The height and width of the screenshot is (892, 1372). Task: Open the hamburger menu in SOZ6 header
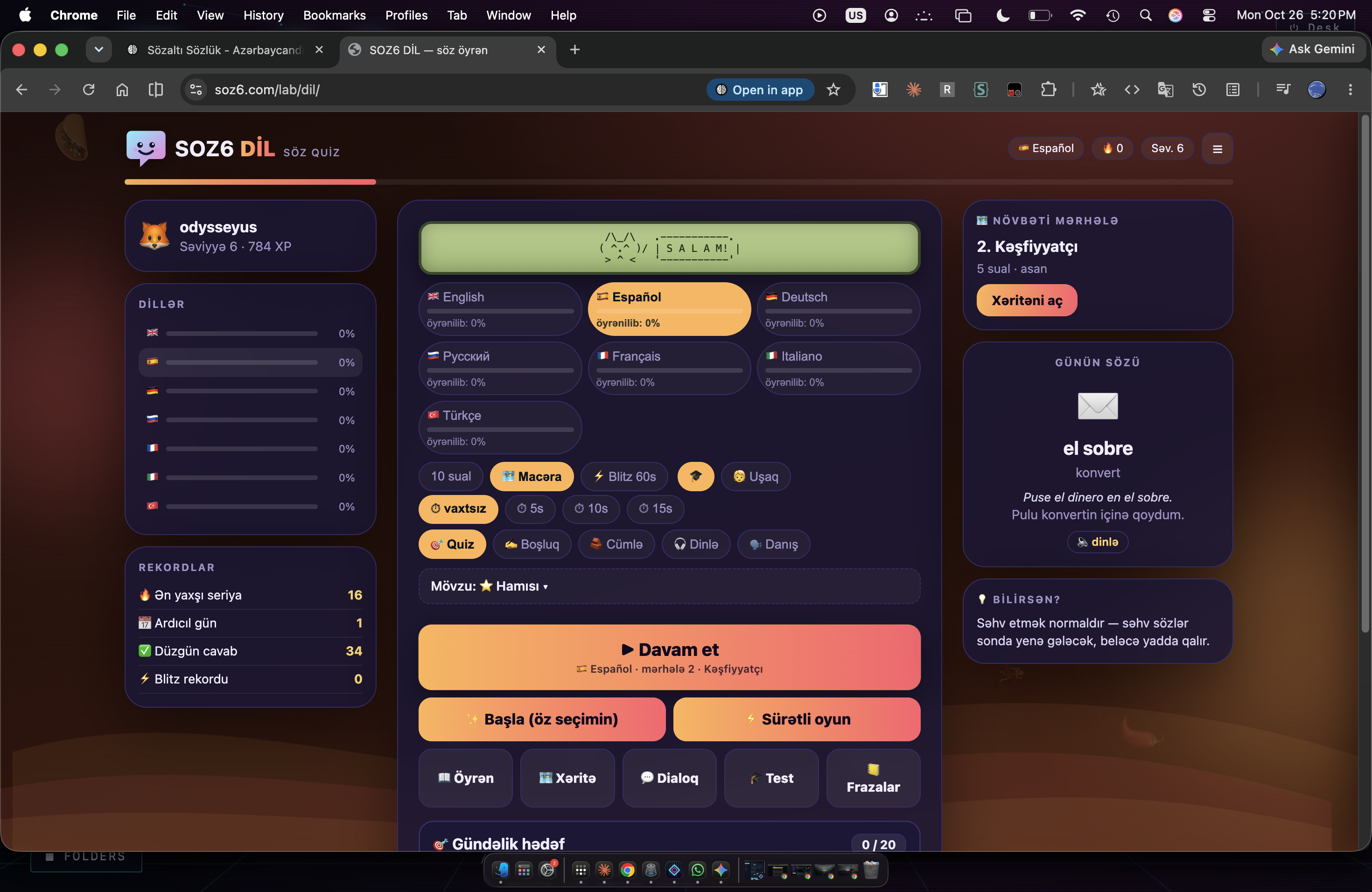click(1217, 149)
